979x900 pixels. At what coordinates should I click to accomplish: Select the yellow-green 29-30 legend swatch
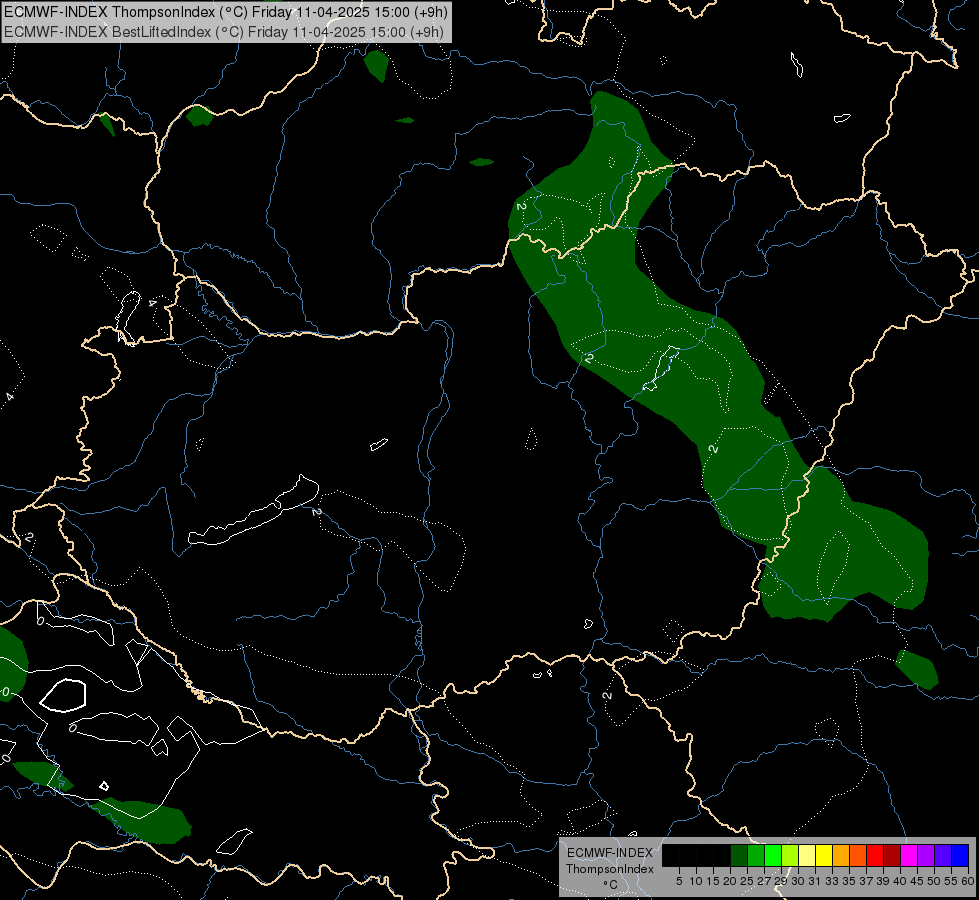(790, 855)
